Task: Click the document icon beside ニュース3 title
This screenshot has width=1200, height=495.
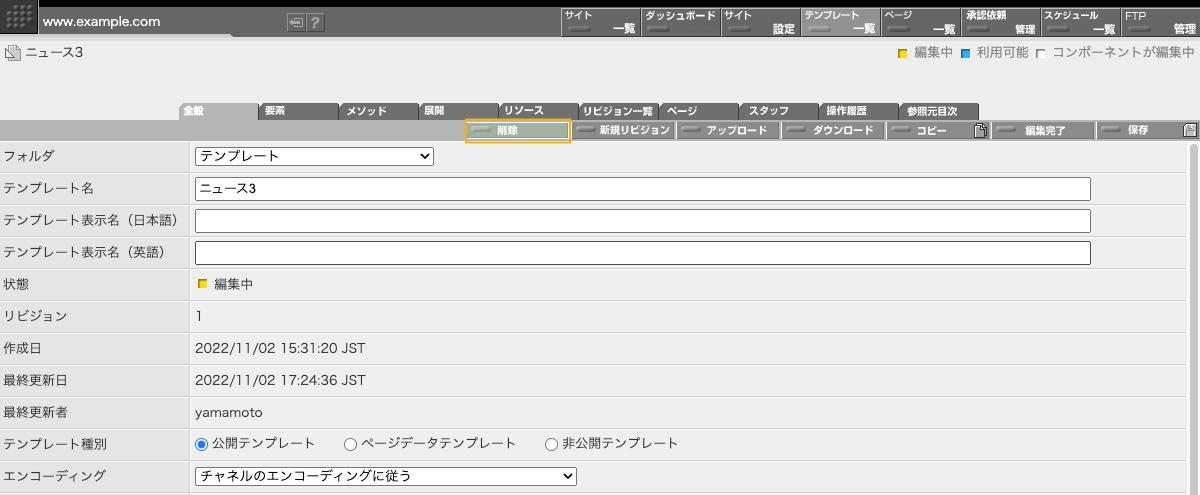Action: [13, 53]
